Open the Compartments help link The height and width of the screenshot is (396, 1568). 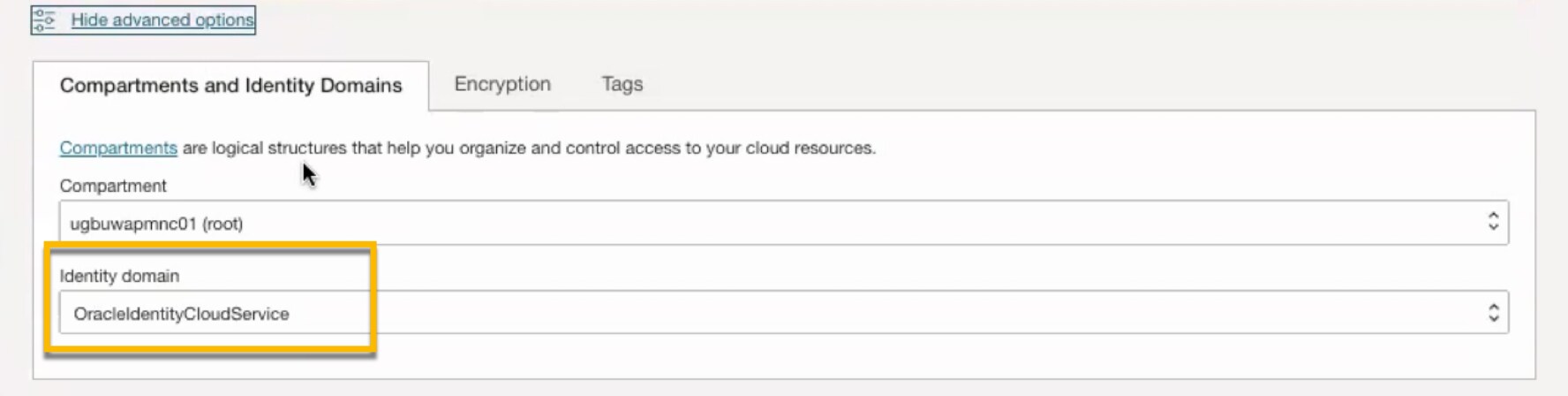pyautogui.click(x=118, y=148)
